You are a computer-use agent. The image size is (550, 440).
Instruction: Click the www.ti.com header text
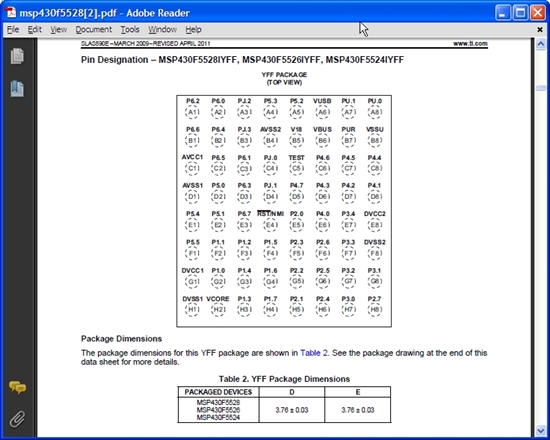pyautogui.click(x=470, y=44)
